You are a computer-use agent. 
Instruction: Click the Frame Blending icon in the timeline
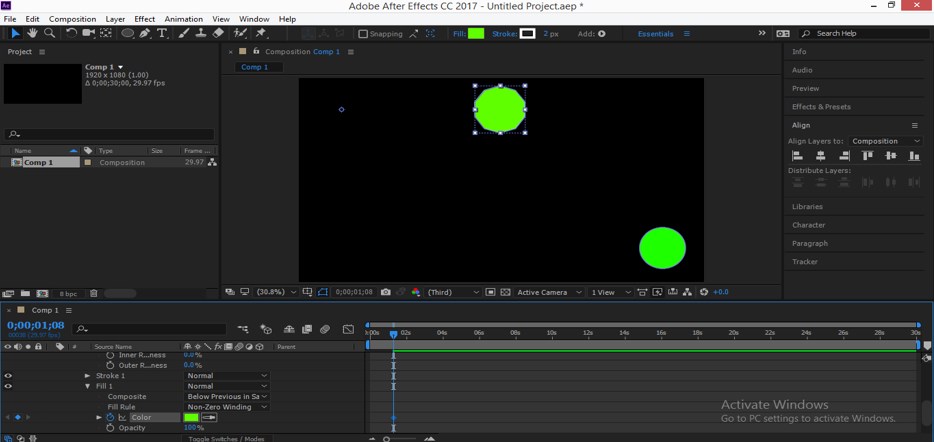307,329
